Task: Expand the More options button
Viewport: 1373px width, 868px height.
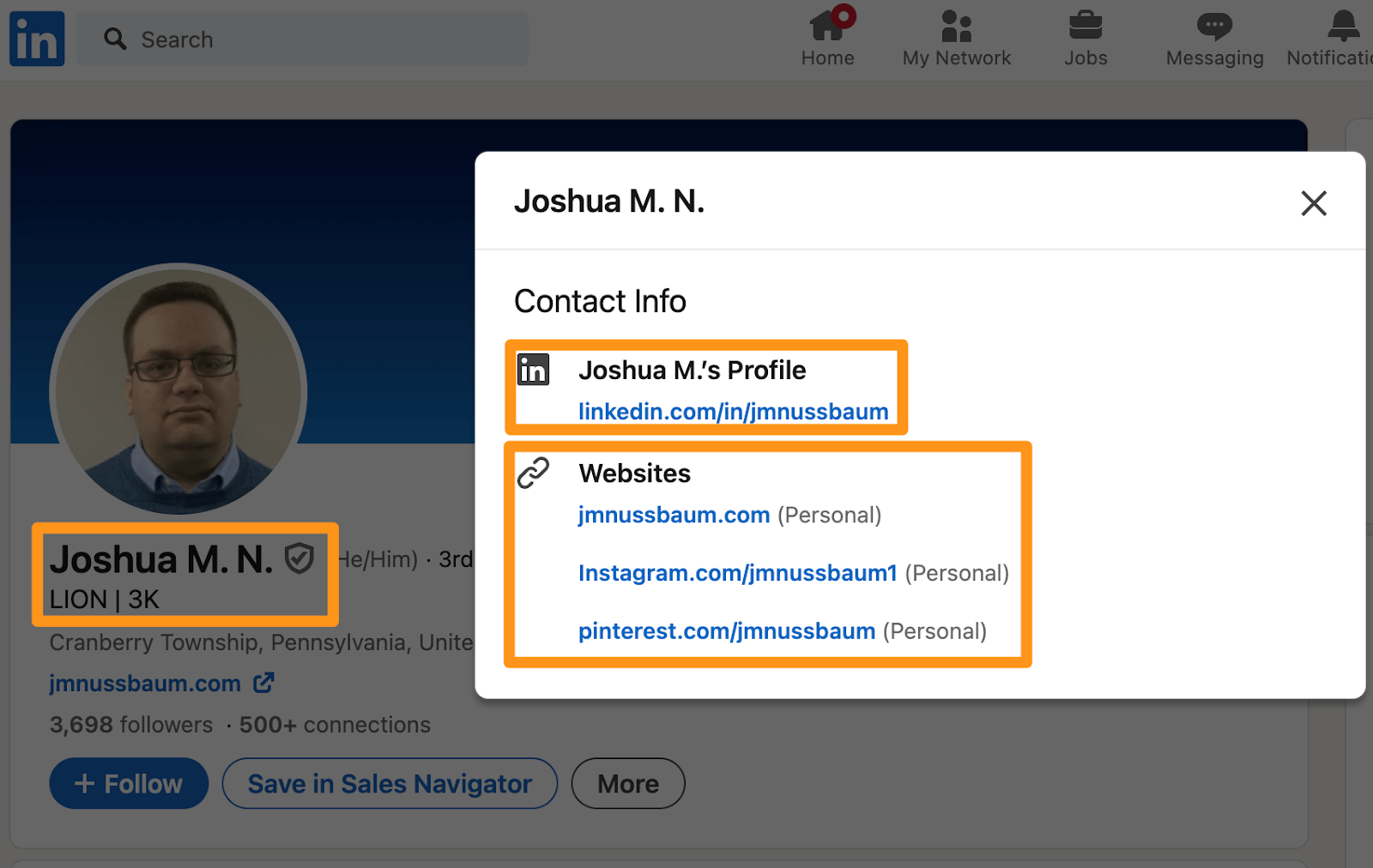Action: coord(628,783)
